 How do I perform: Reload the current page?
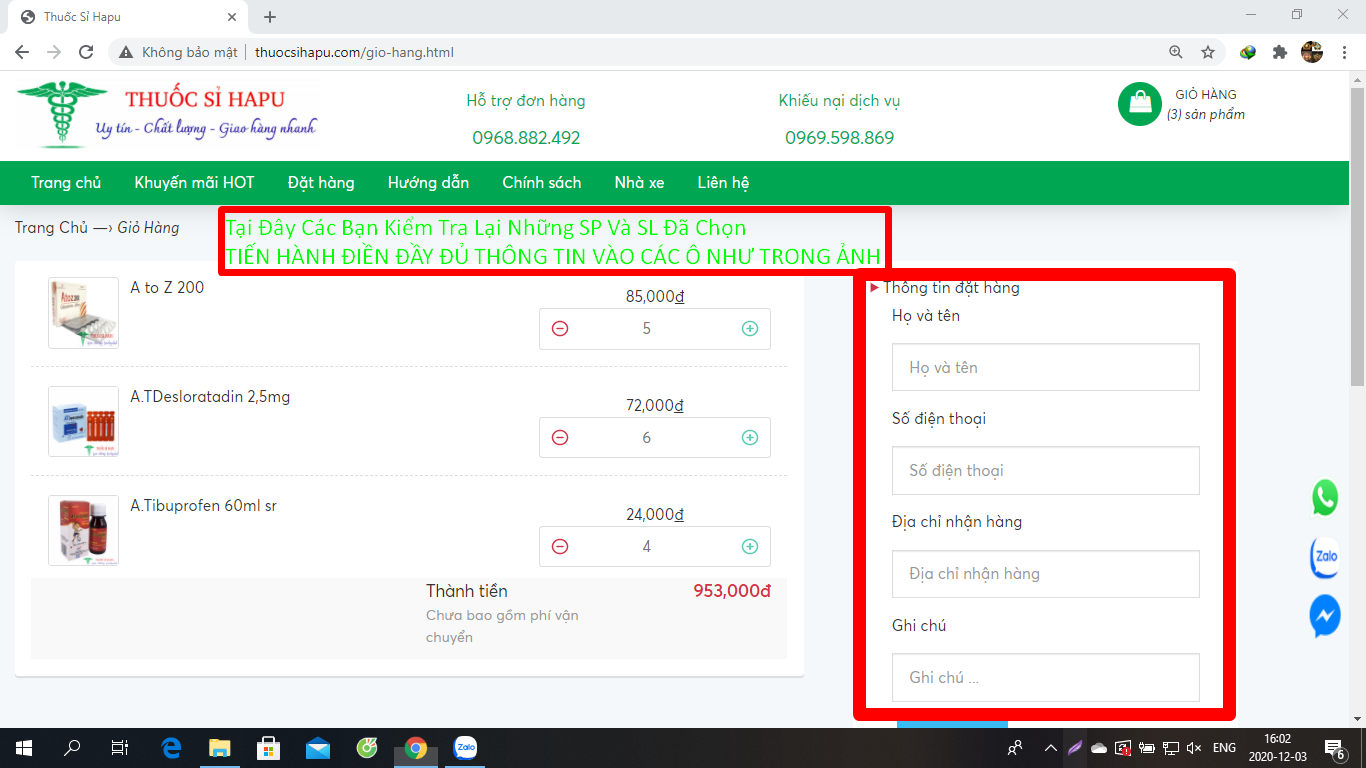[x=86, y=52]
